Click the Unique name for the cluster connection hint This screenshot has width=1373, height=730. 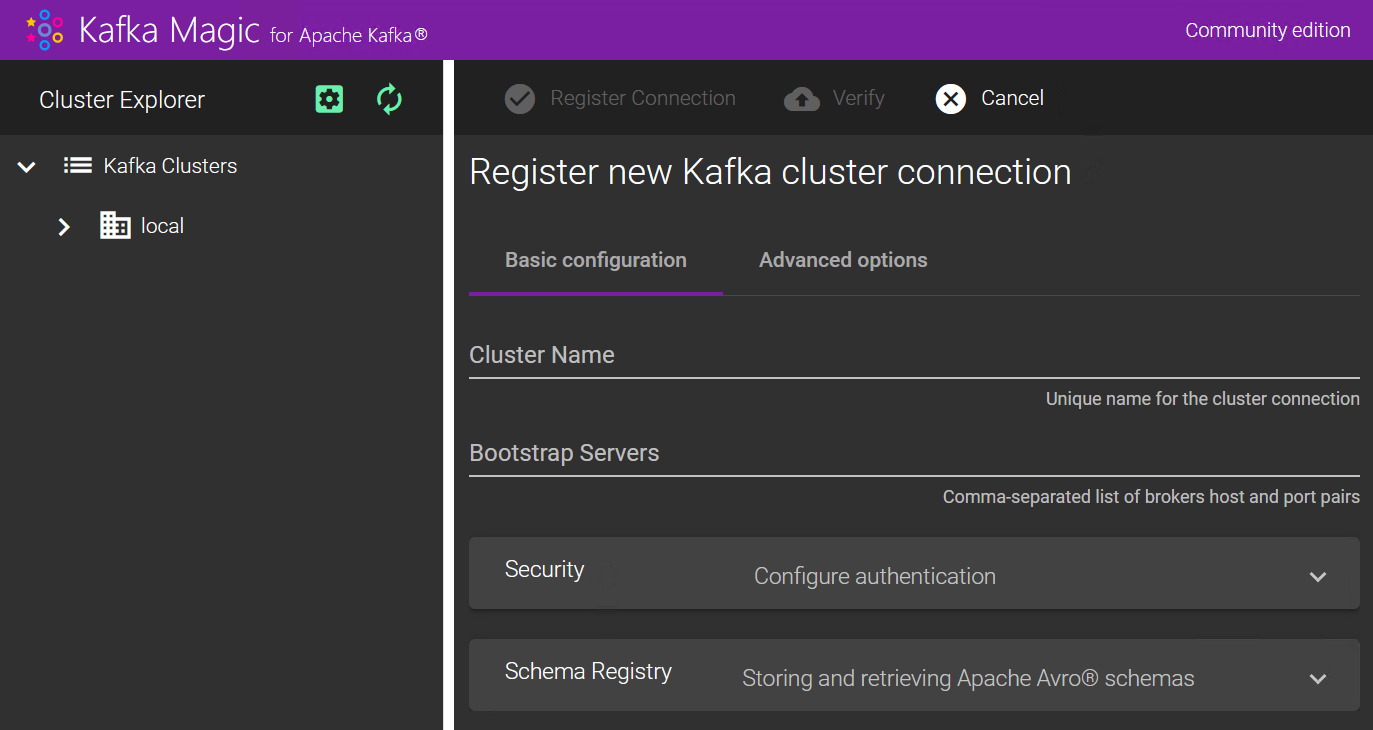[x=1203, y=399]
